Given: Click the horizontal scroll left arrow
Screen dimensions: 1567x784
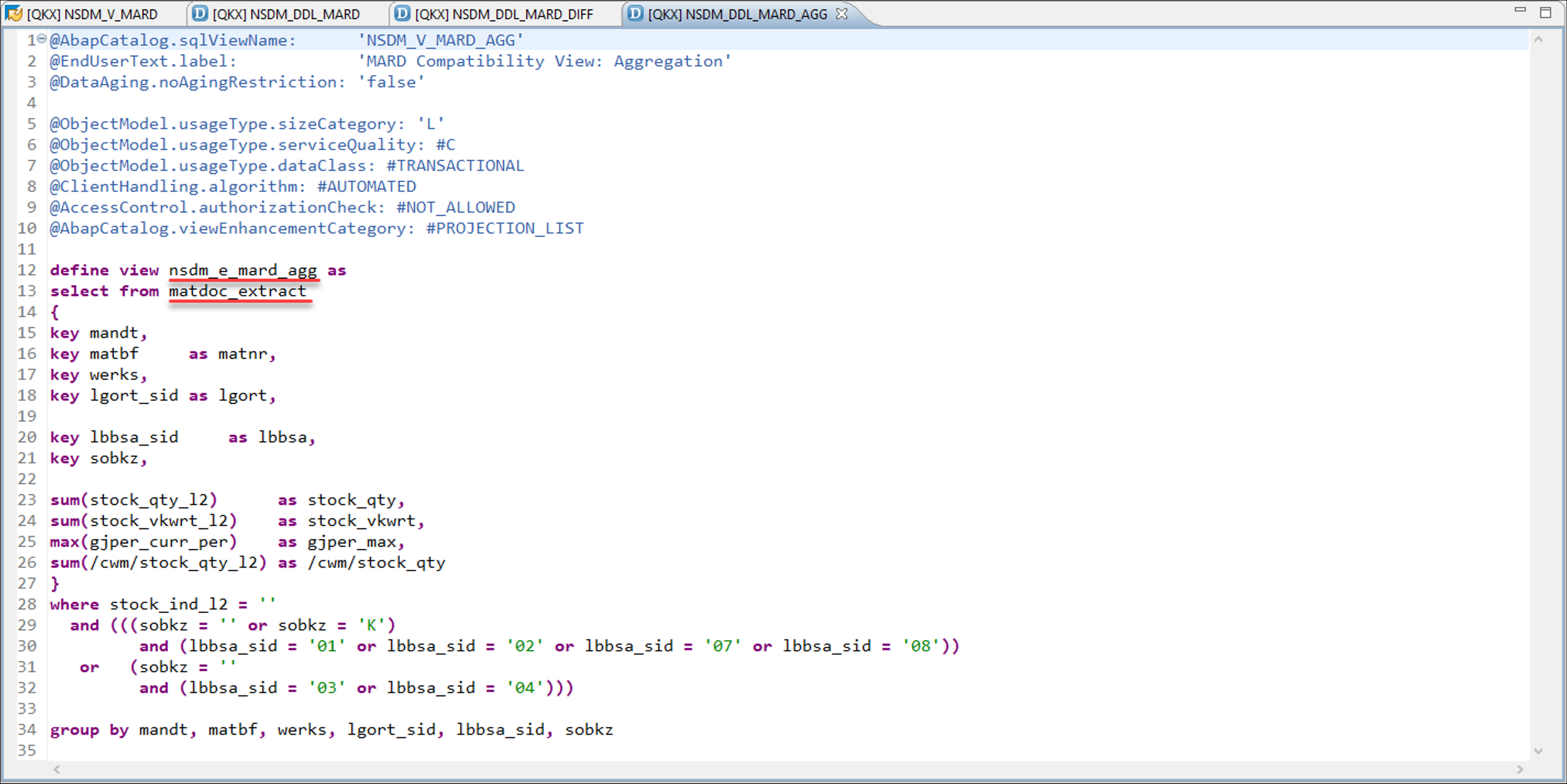Looking at the screenshot, I should click(x=57, y=769).
